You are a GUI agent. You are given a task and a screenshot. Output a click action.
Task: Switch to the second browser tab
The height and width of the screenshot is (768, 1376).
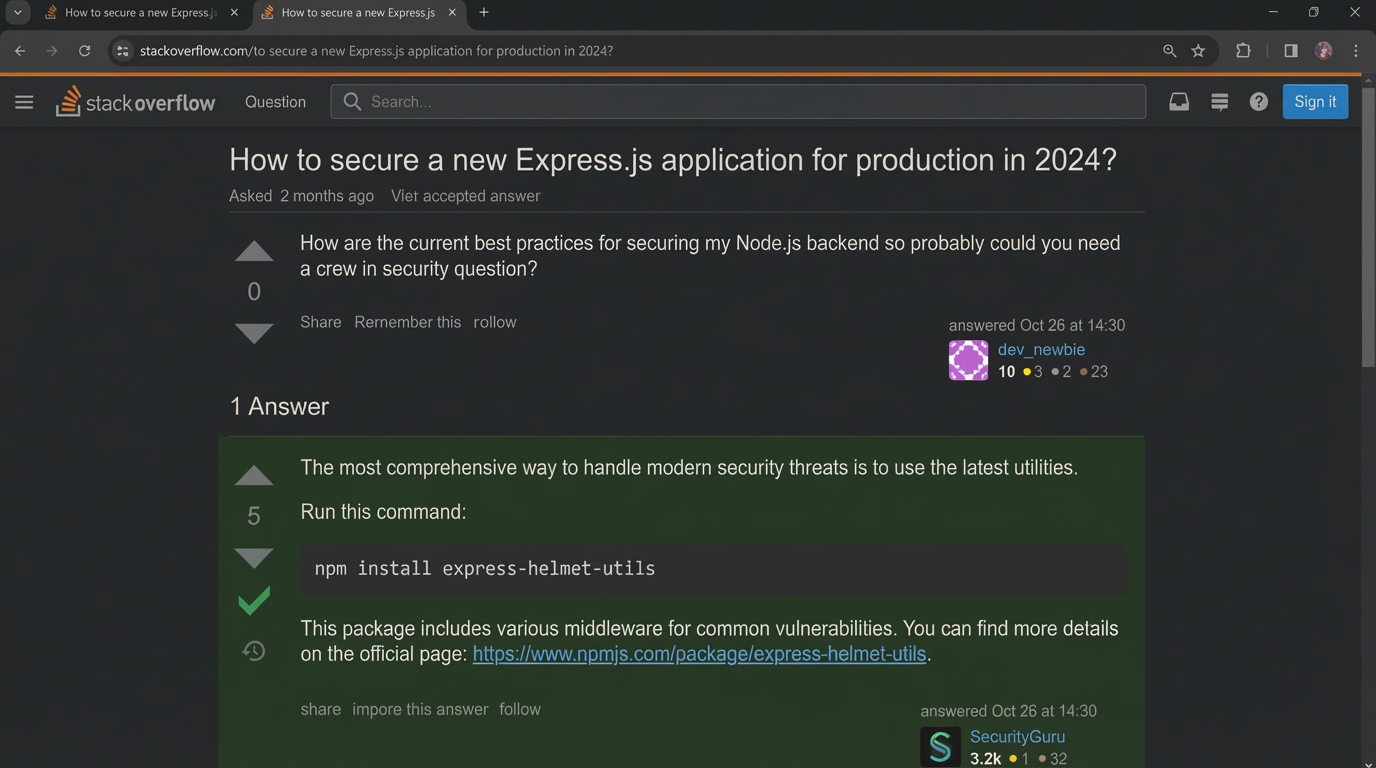tap(355, 12)
